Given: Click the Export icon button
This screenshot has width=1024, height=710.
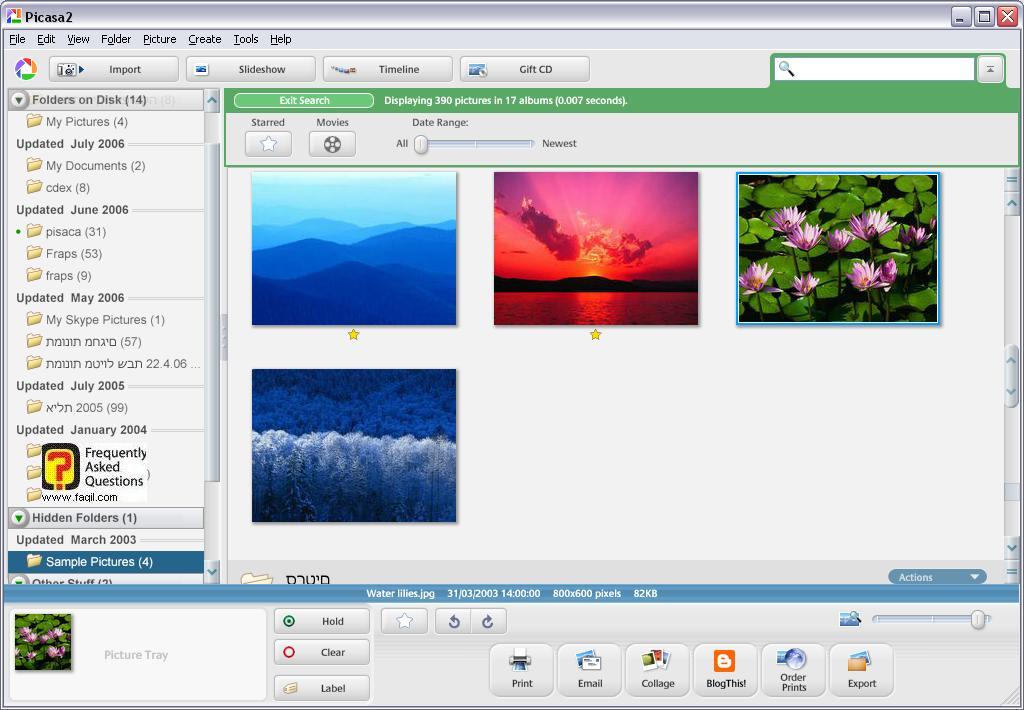Looking at the screenshot, I should [861, 669].
